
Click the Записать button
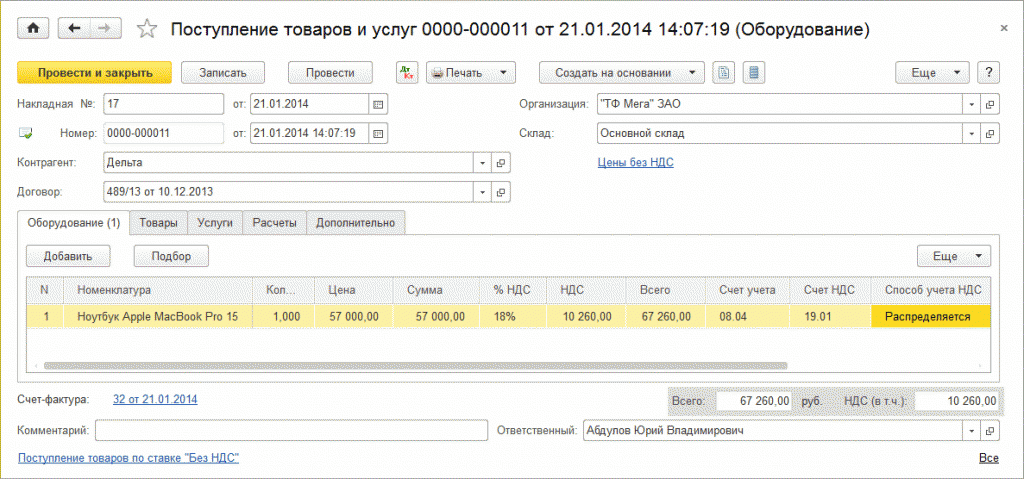tap(223, 73)
